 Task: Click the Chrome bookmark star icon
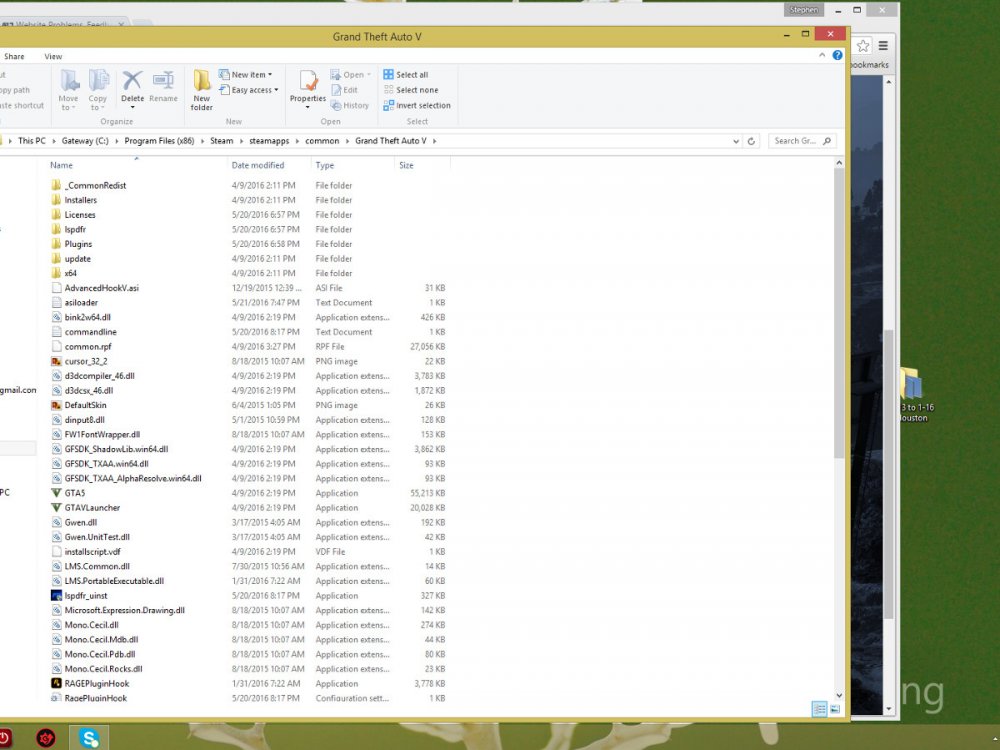pos(863,45)
